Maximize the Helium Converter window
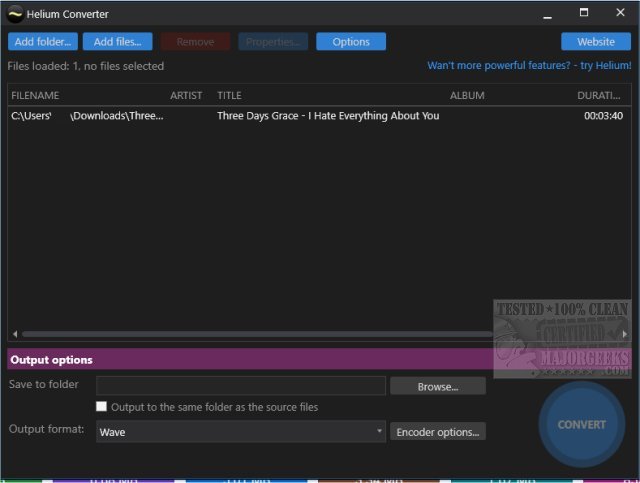 (x=584, y=13)
